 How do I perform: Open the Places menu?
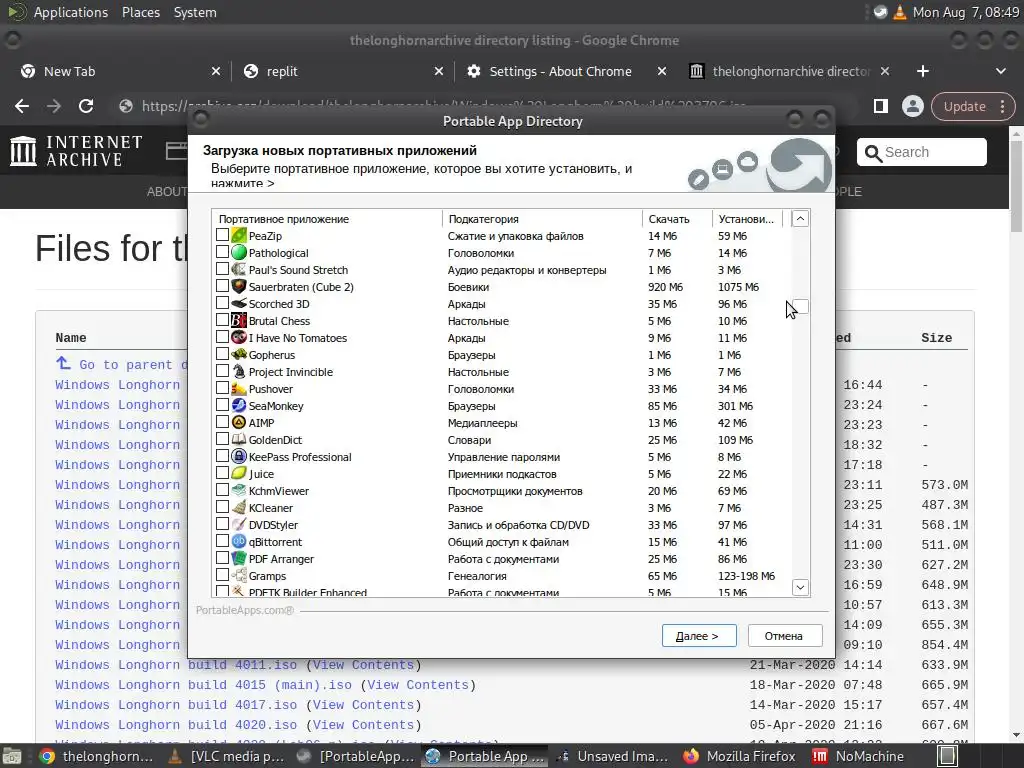click(140, 12)
